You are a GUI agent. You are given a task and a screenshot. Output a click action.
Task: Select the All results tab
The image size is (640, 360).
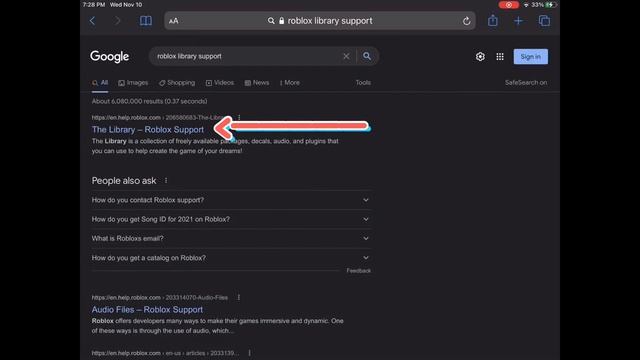pyautogui.click(x=100, y=83)
